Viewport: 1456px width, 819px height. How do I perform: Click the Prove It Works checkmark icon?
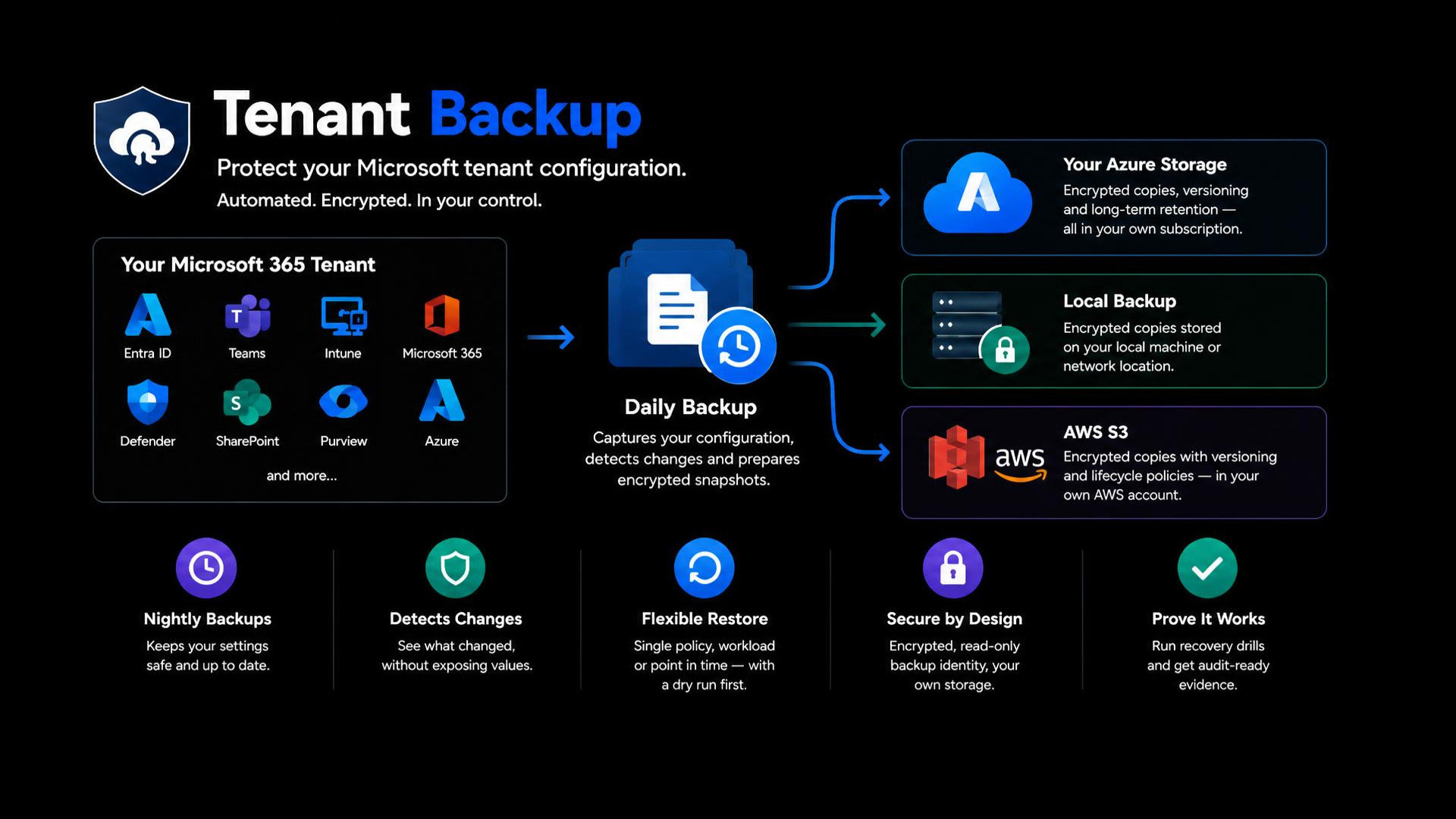point(1207,568)
